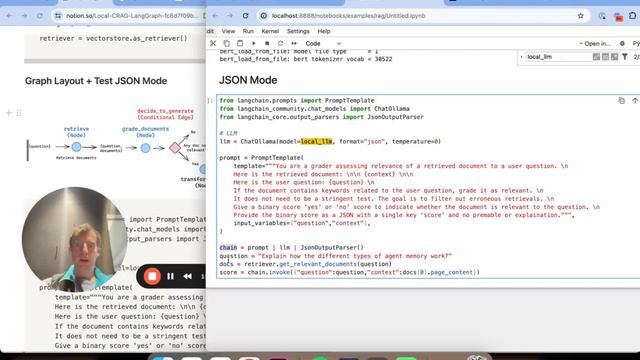Go back in the Notion browser window
Screen dimensions: 640x360
9,16
